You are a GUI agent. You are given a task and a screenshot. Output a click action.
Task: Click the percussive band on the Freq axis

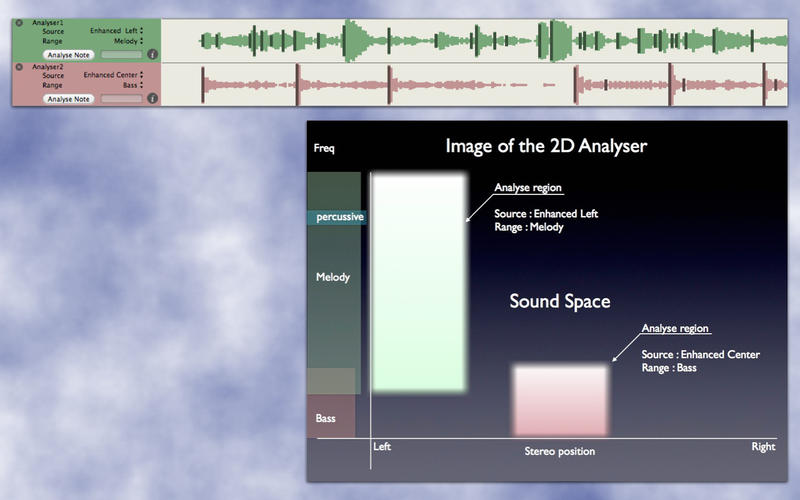pos(338,217)
